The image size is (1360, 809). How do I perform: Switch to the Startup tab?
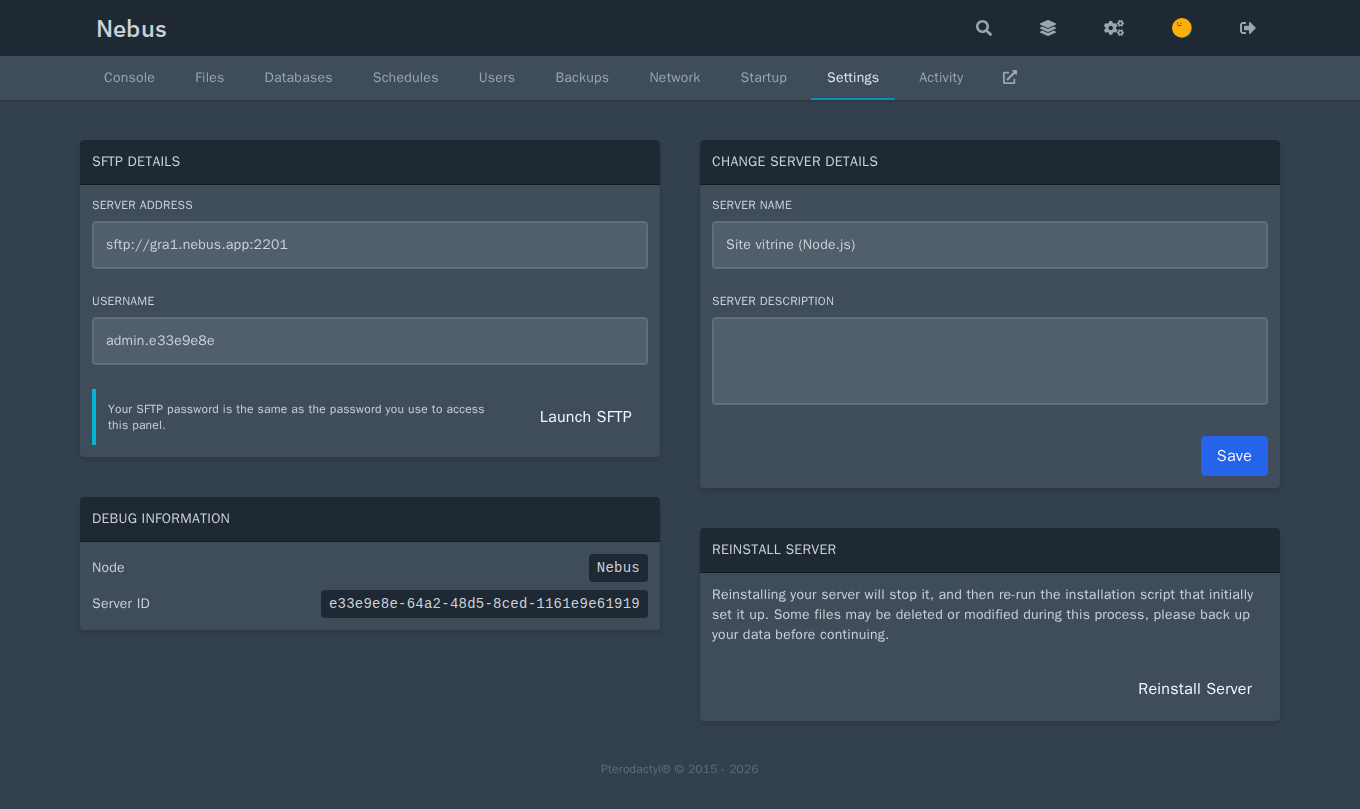coord(764,77)
